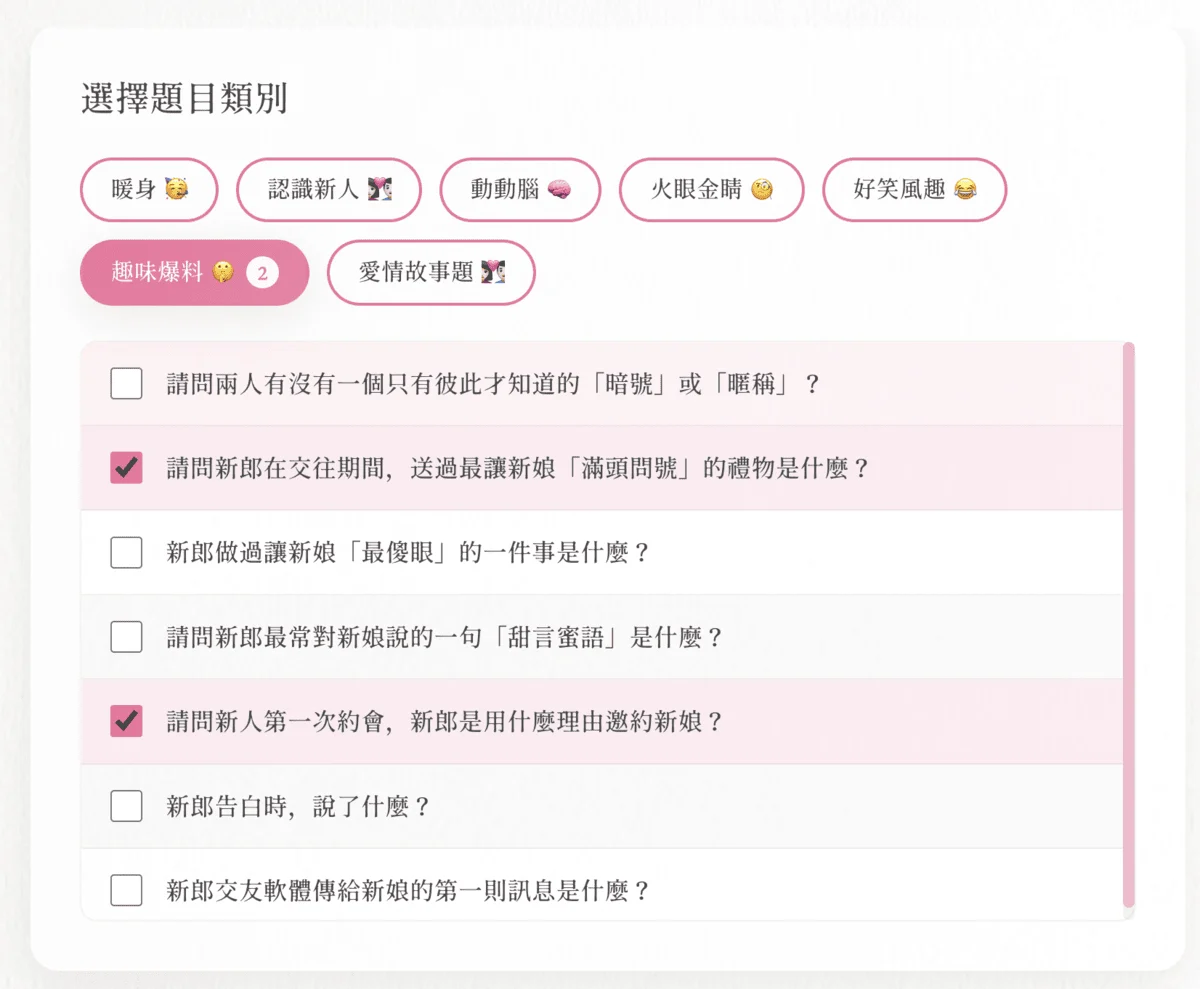Screen dimensions: 1200x989
Task: Check the 暗號或暱稱 question checkbox
Action: 126,383
